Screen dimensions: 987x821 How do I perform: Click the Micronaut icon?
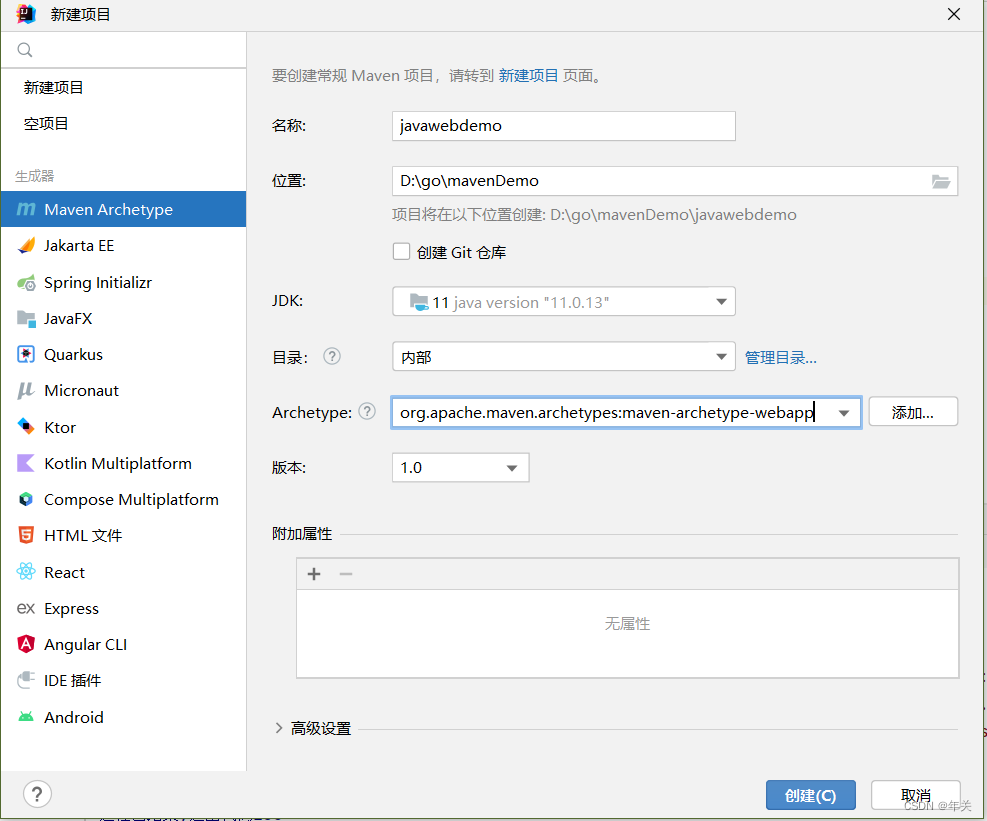pyautogui.click(x=26, y=390)
